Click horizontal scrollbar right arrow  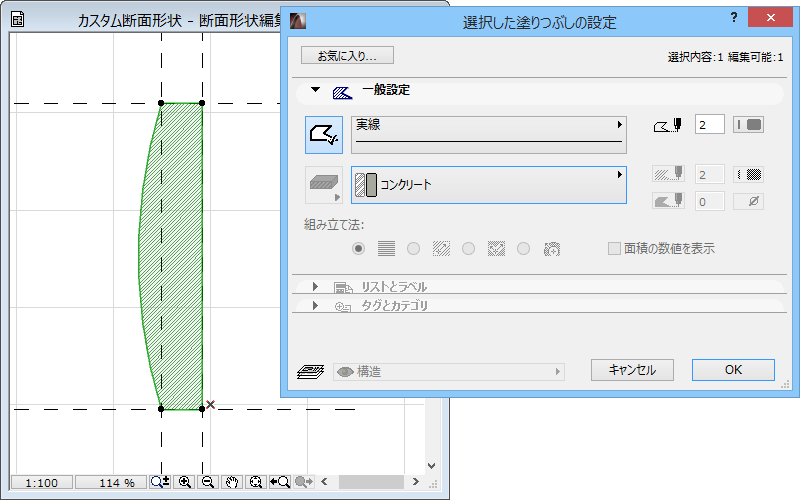pyautogui.click(x=416, y=482)
